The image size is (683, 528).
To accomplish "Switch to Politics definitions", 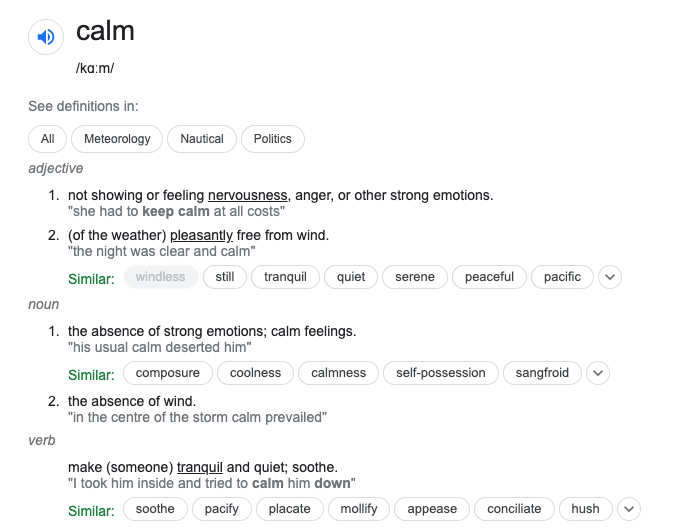I will tap(273, 139).
